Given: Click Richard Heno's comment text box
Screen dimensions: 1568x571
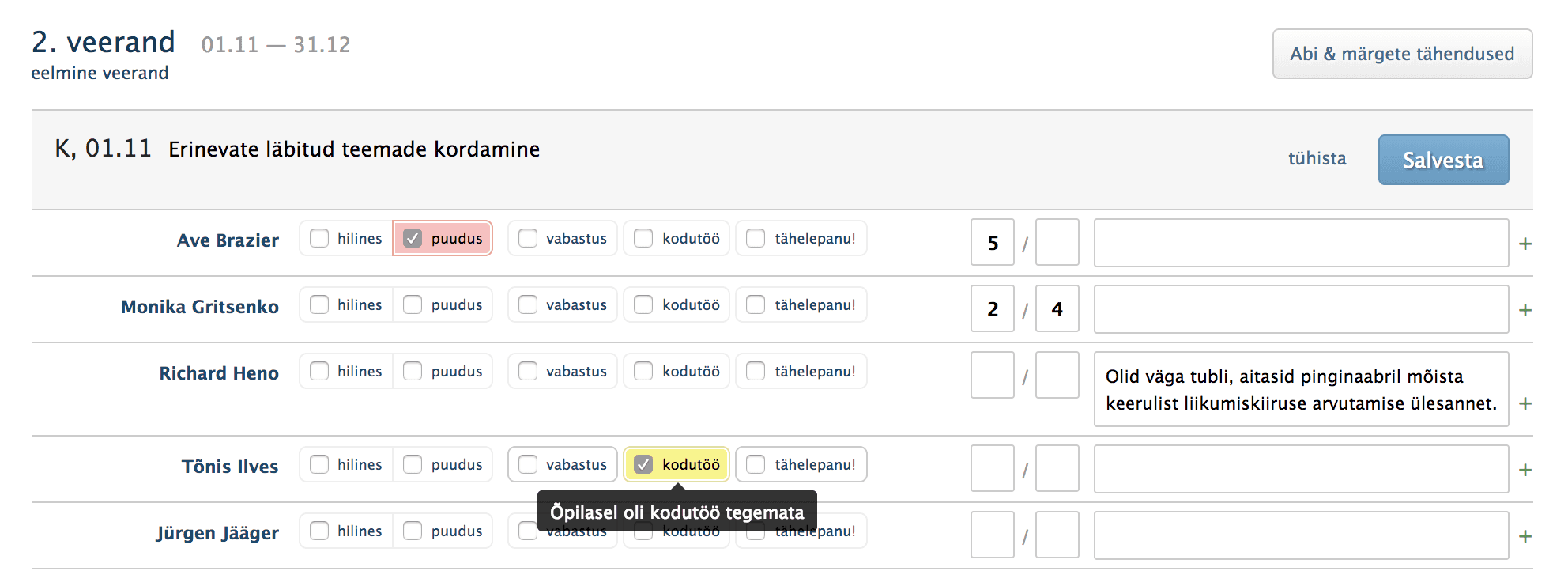Looking at the screenshot, I should 1301,389.
